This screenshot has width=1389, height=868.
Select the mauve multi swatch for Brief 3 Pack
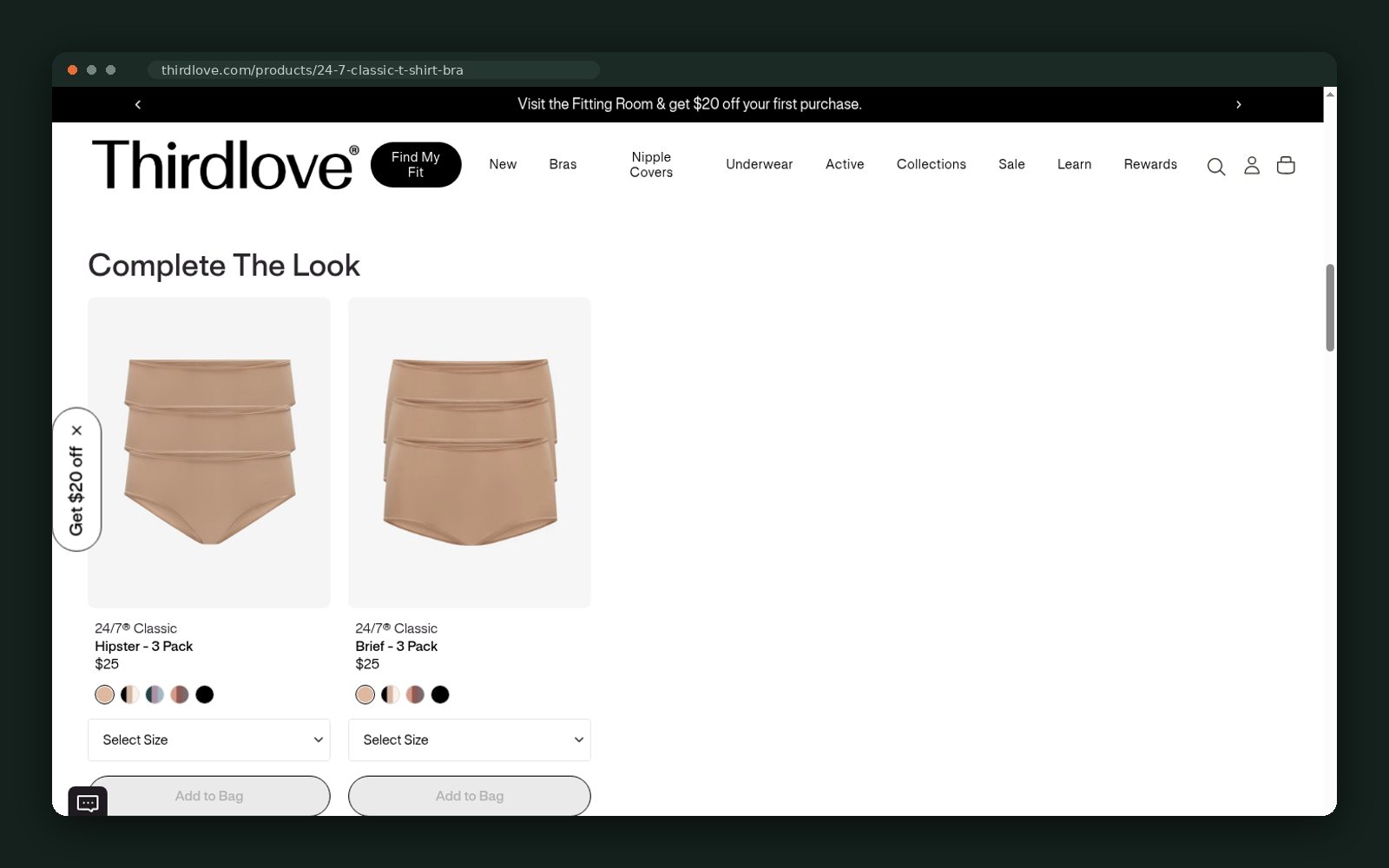(x=415, y=694)
